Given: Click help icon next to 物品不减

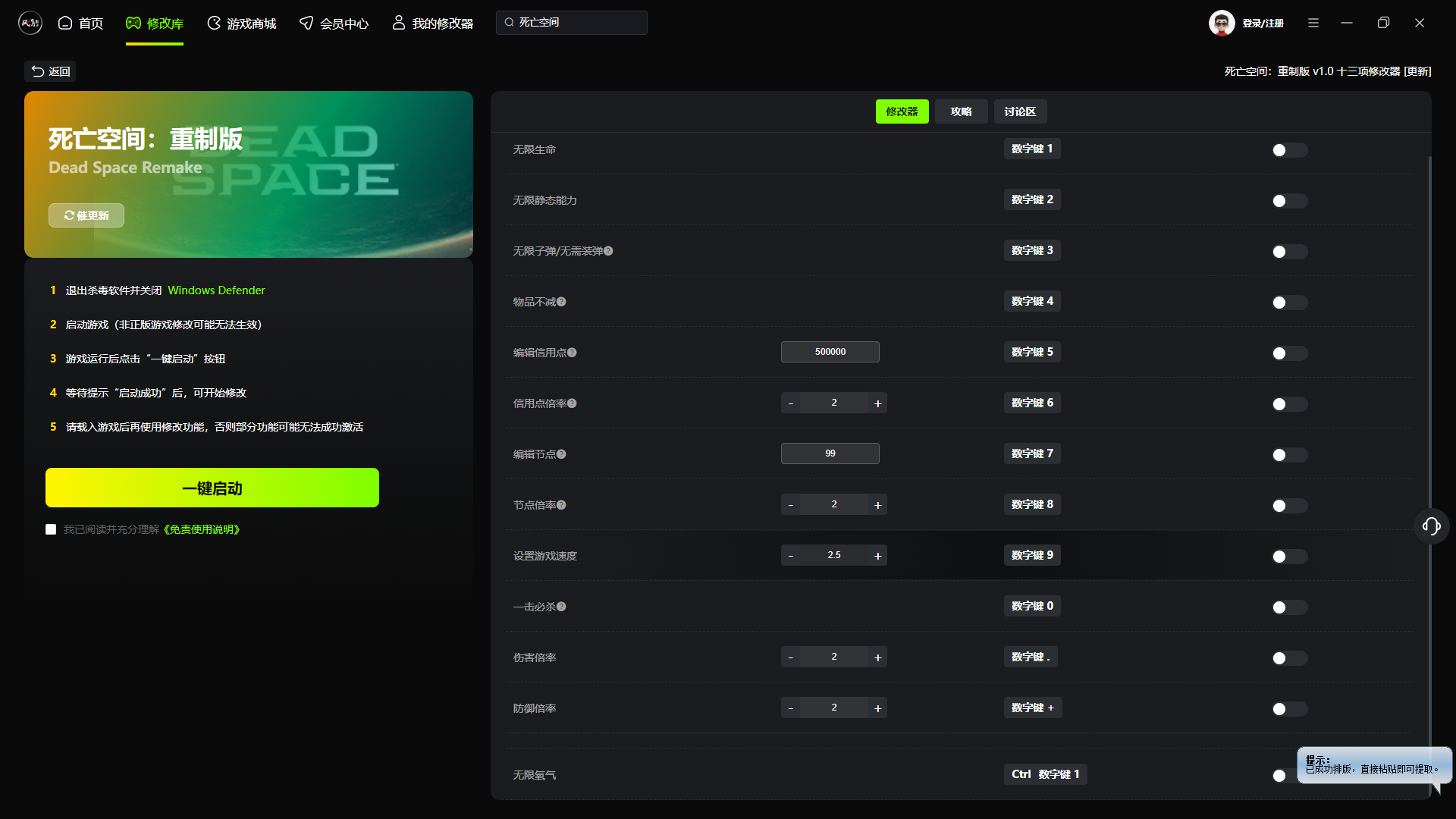Looking at the screenshot, I should point(561,302).
